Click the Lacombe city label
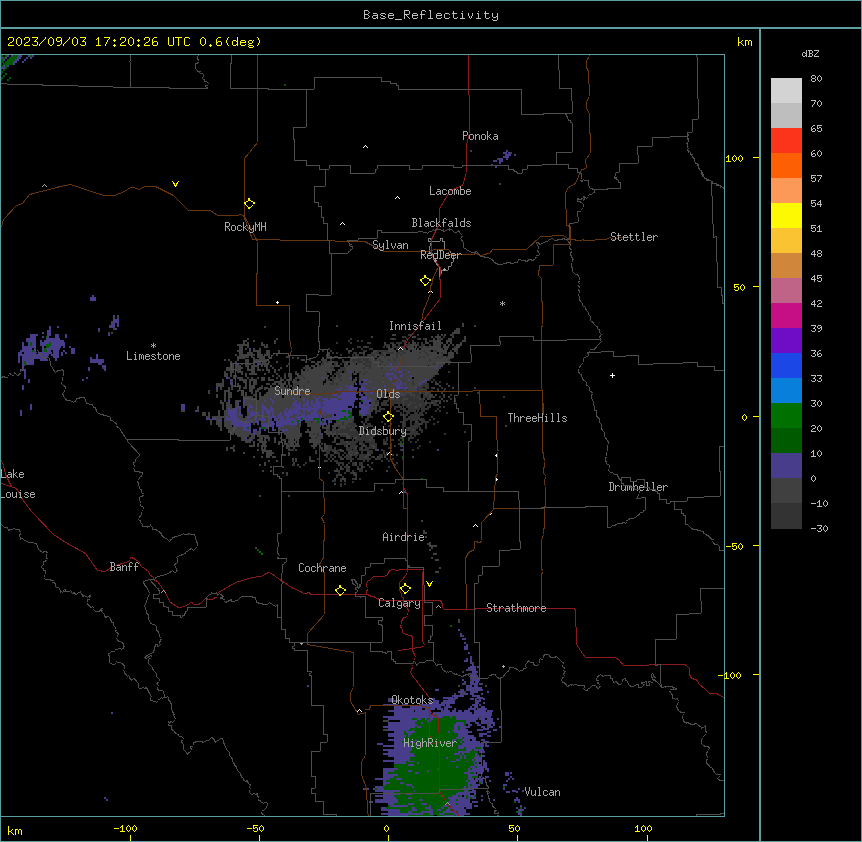This screenshot has height=842, width=862. click(x=450, y=191)
